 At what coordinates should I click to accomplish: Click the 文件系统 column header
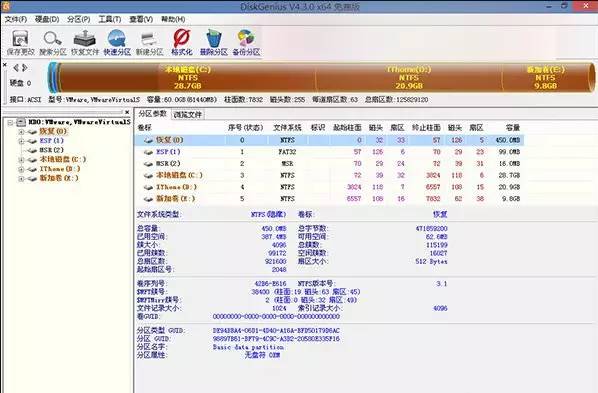pyautogui.click(x=287, y=128)
